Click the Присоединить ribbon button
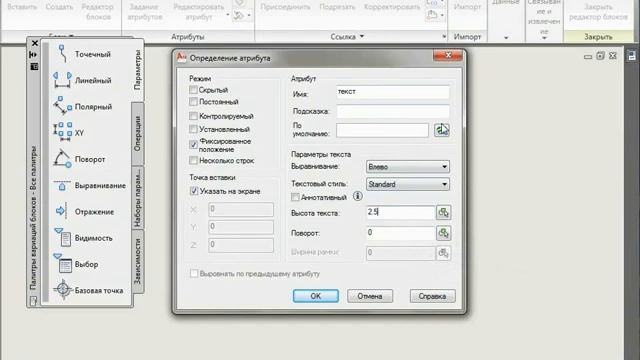This screenshot has width=640, height=360. click(x=285, y=7)
